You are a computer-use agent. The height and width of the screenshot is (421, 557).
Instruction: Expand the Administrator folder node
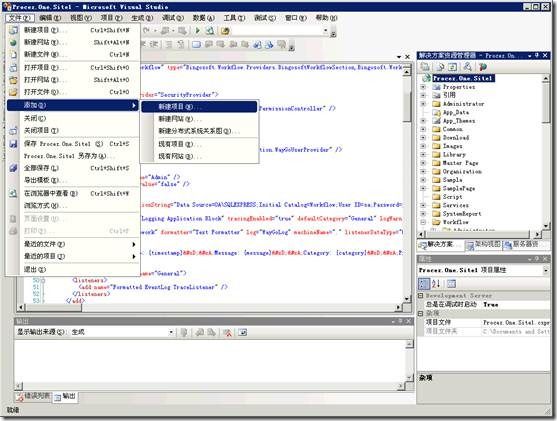click(423, 104)
